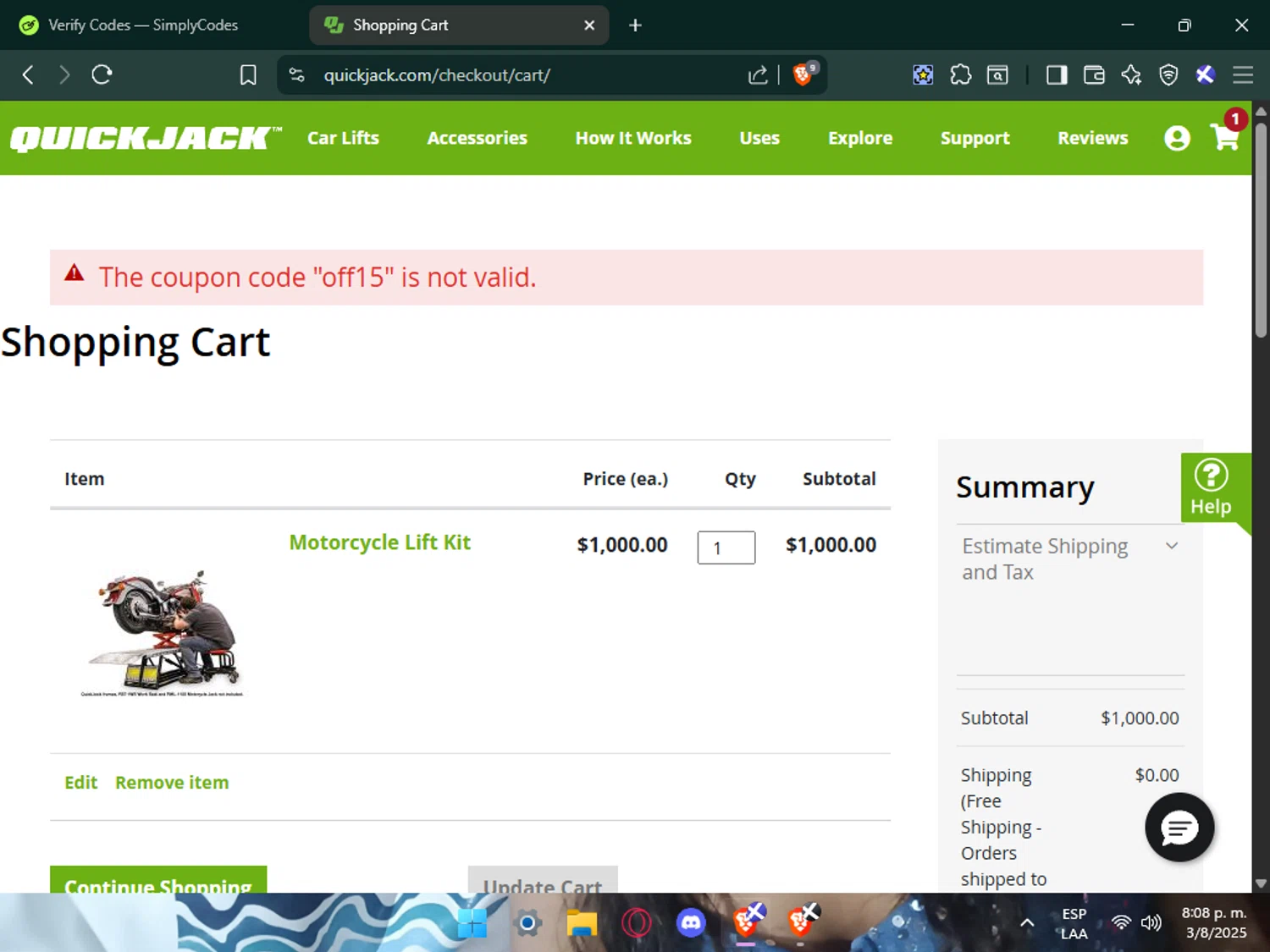Open Discord from the taskbar
The image size is (1270, 952).
[691, 922]
